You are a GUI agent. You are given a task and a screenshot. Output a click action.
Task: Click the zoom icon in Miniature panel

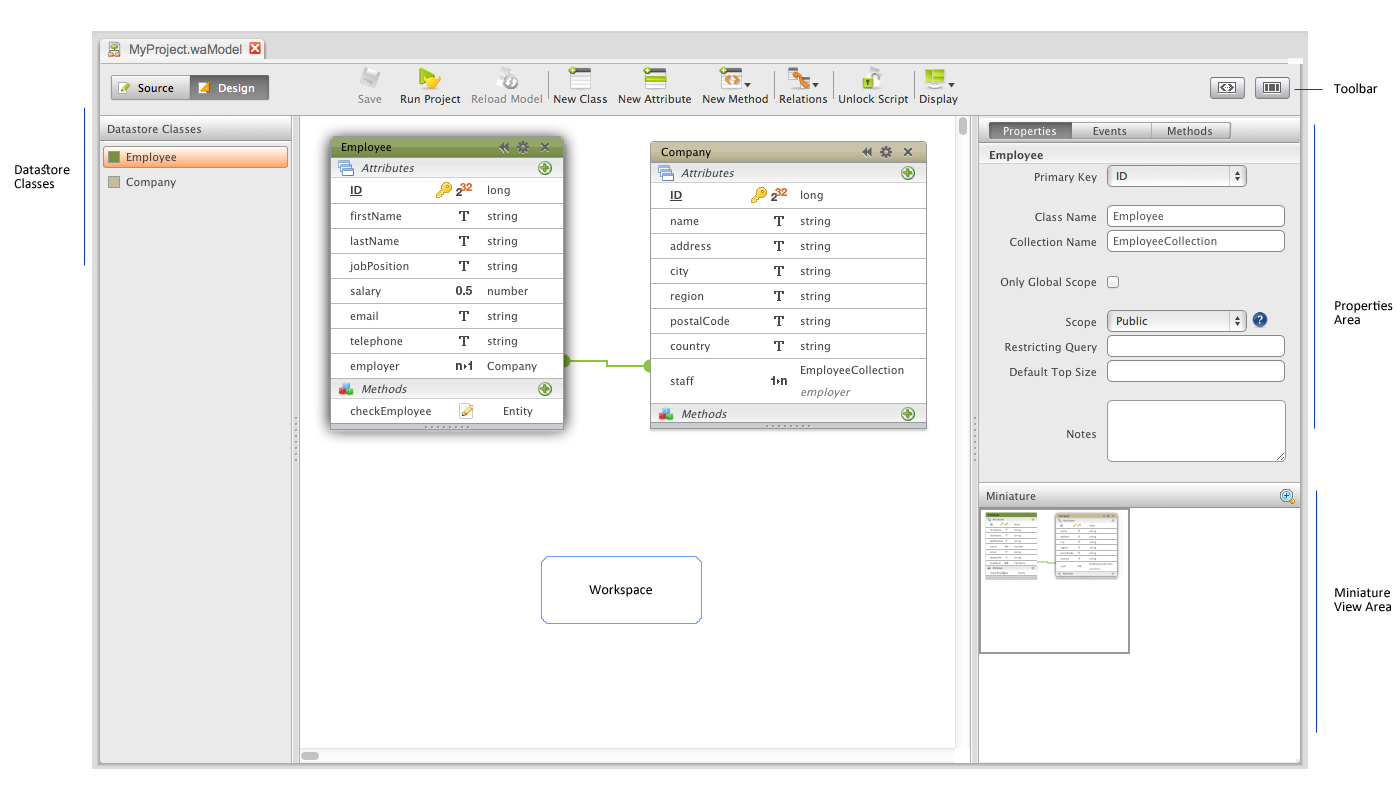pos(1287,496)
